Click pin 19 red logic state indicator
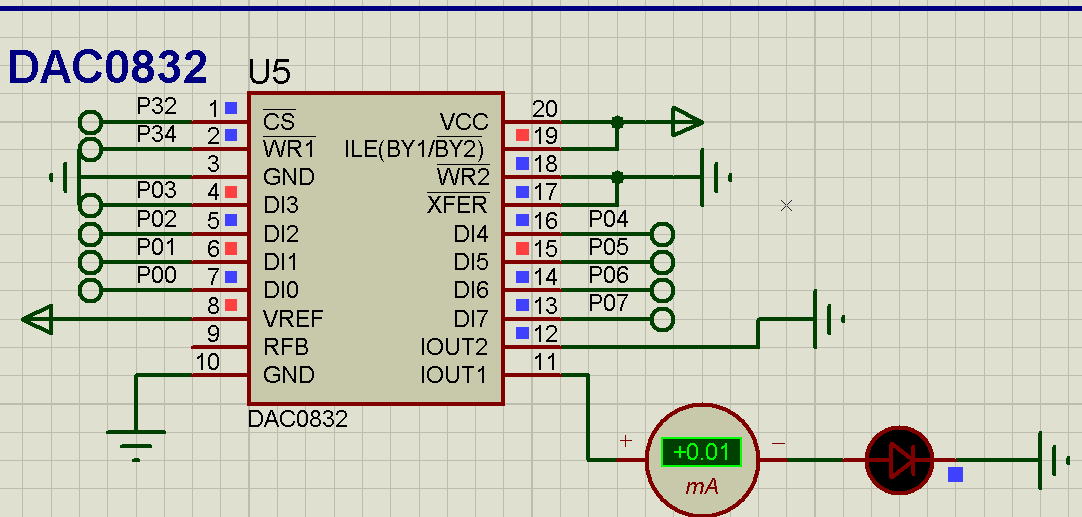Viewport: 1082px width, 517px height. click(522, 135)
